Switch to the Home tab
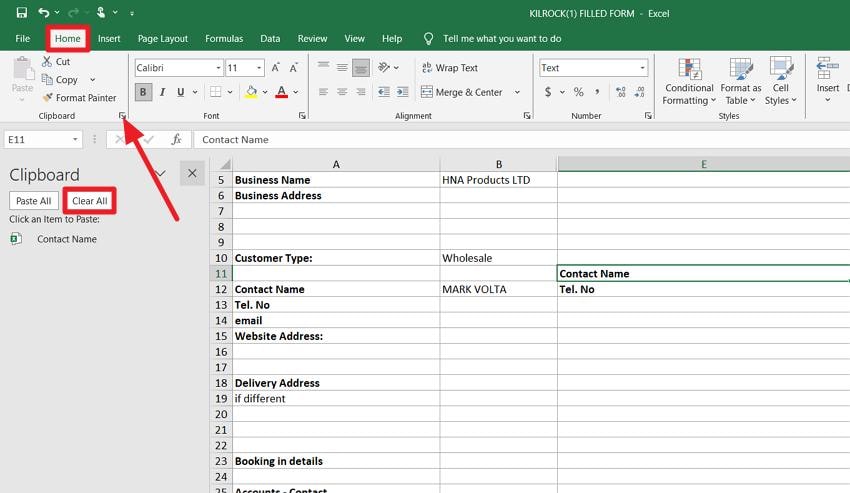Image resolution: width=850 pixels, height=493 pixels. tap(67, 39)
